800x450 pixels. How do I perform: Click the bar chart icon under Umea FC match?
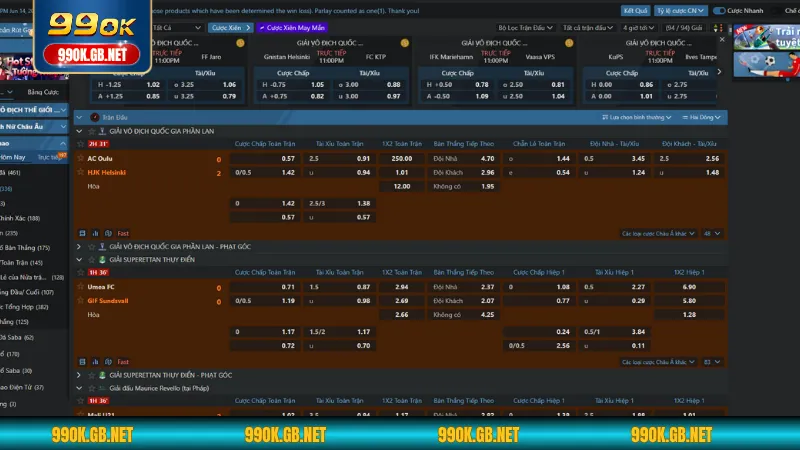(x=95, y=362)
